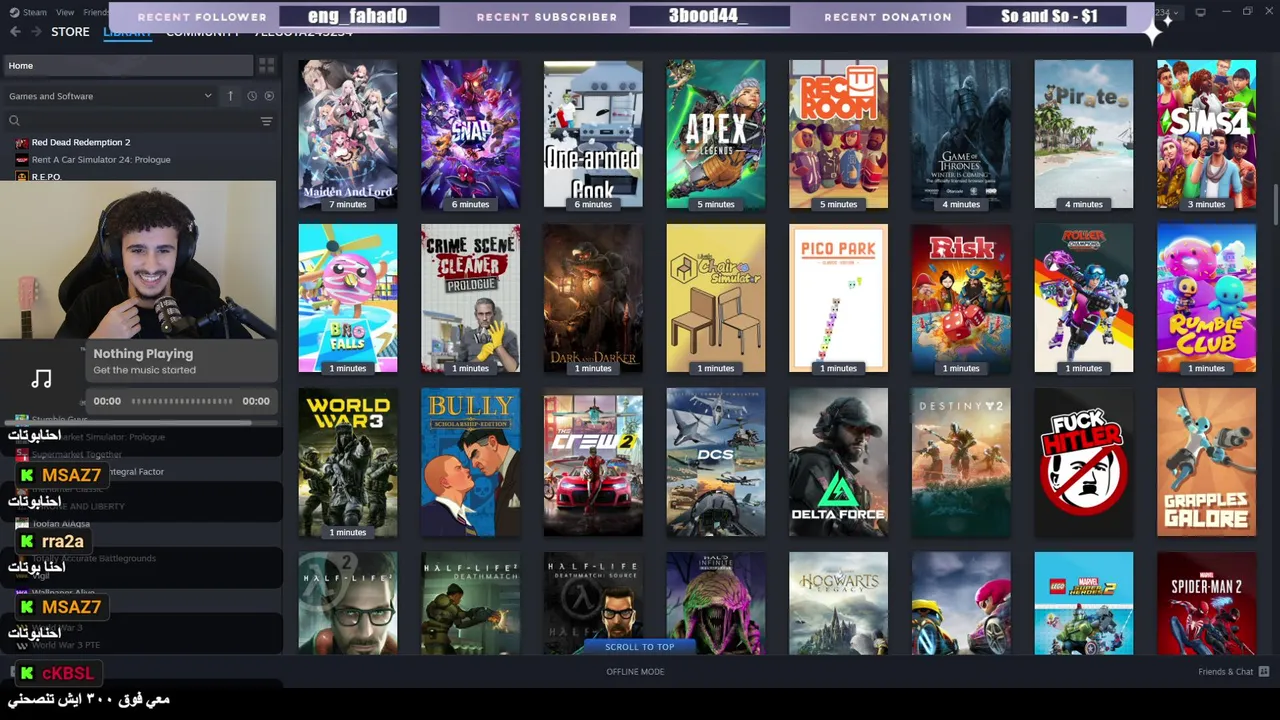Image resolution: width=1280 pixels, height=720 pixels.
Task: Open Half-Life 2 cover with Gordon's face
Action: (x=348, y=603)
